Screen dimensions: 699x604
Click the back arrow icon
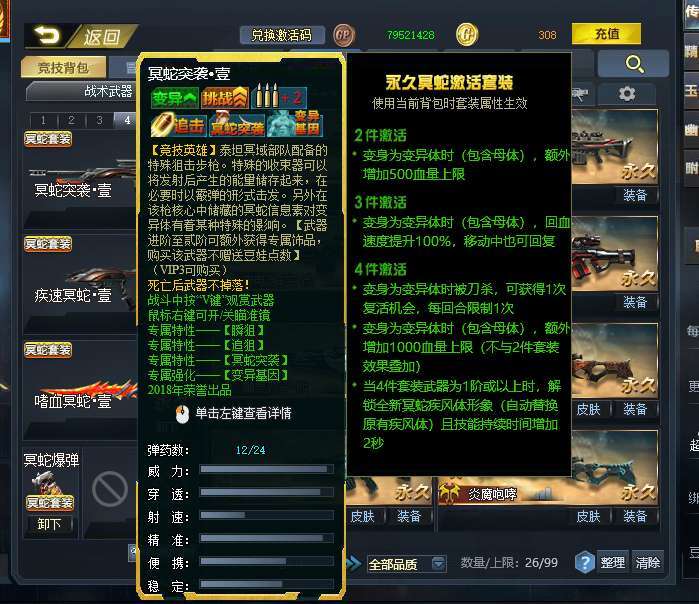tap(47, 35)
